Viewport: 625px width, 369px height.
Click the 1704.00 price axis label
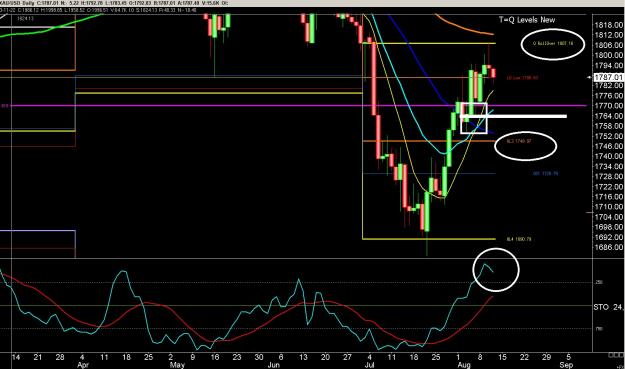608,217
